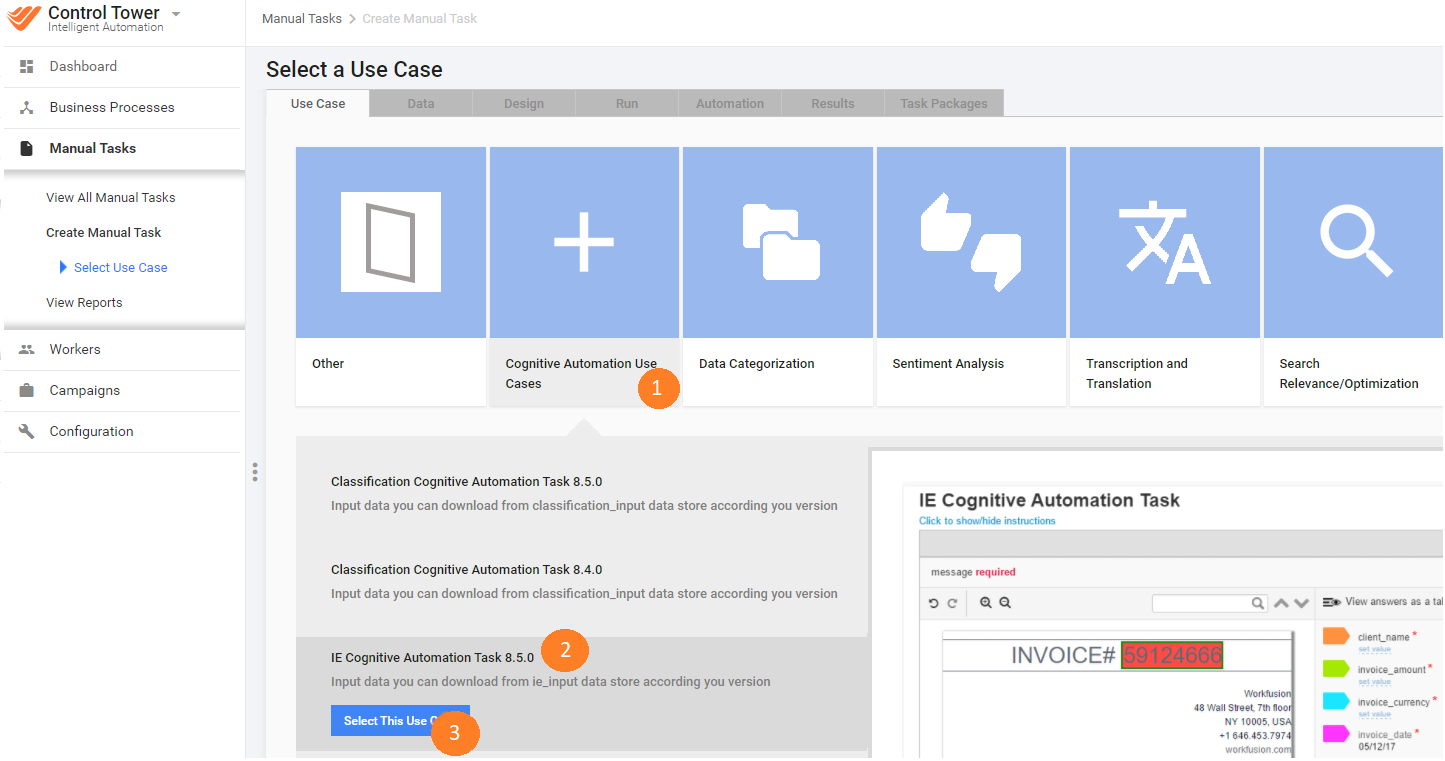
Task: Click Create Manual Task in sidebar
Action: tap(103, 232)
